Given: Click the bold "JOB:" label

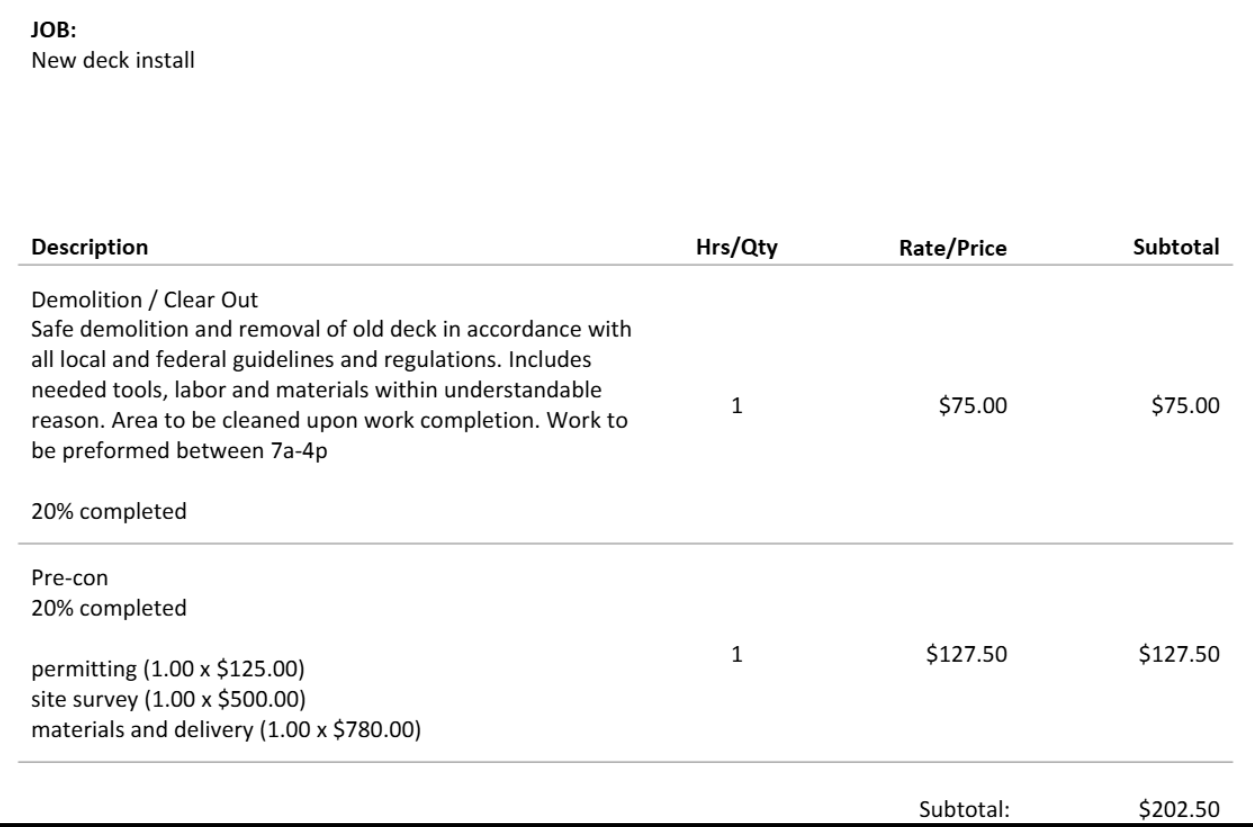Looking at the screenshot, I should tap(48, 33).
